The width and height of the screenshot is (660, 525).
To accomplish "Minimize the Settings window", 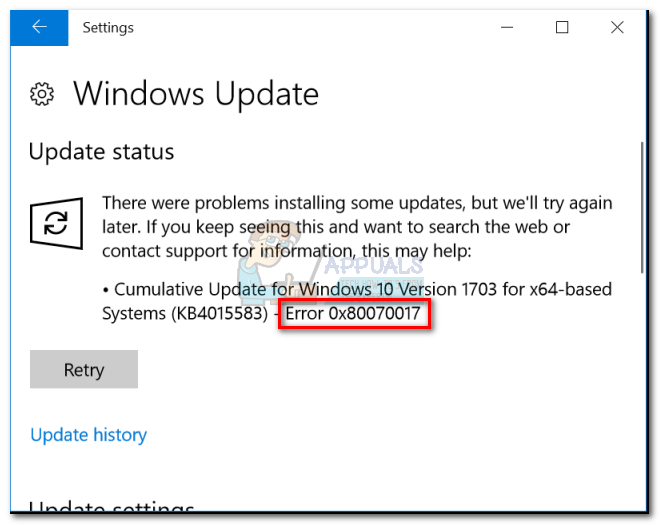I will [x=509, y=28].
